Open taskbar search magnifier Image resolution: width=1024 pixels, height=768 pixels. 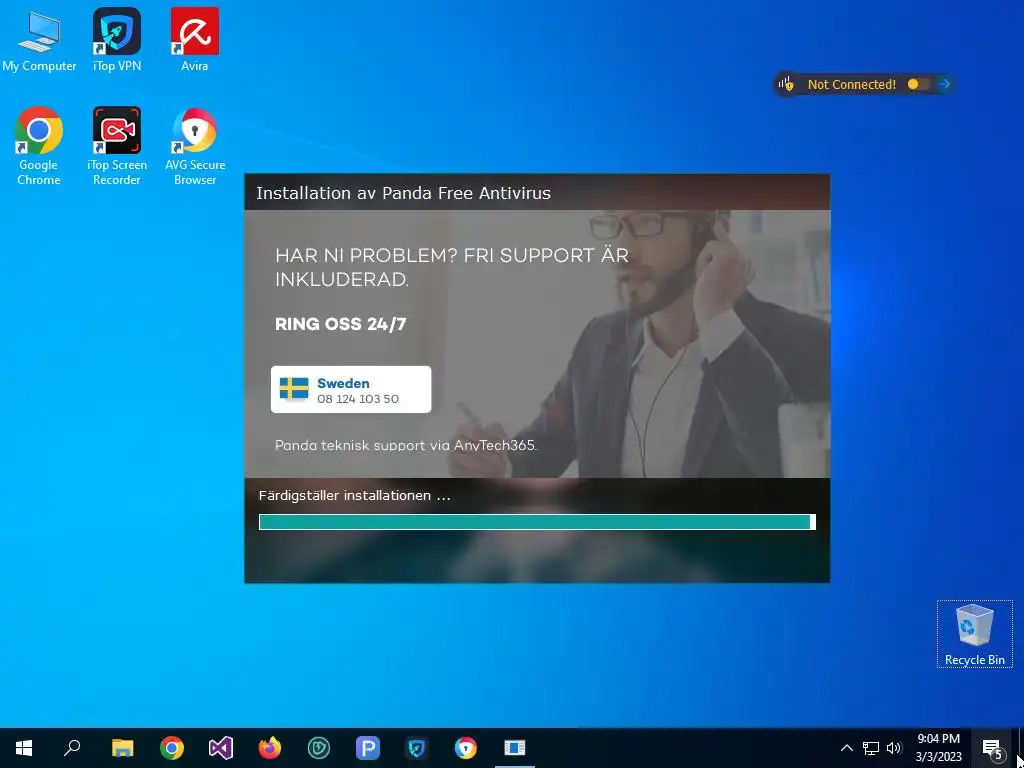click(72, 748)
